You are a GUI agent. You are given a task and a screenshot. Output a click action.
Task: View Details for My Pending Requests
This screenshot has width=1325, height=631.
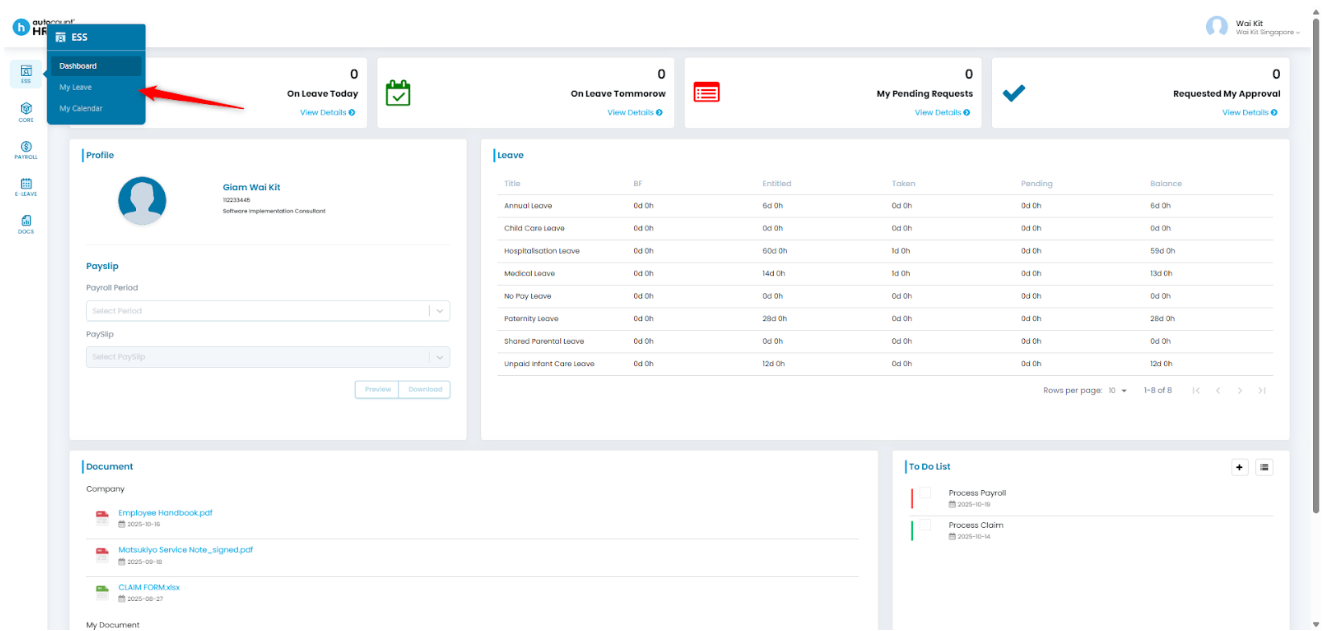click(x=943, y=113)
